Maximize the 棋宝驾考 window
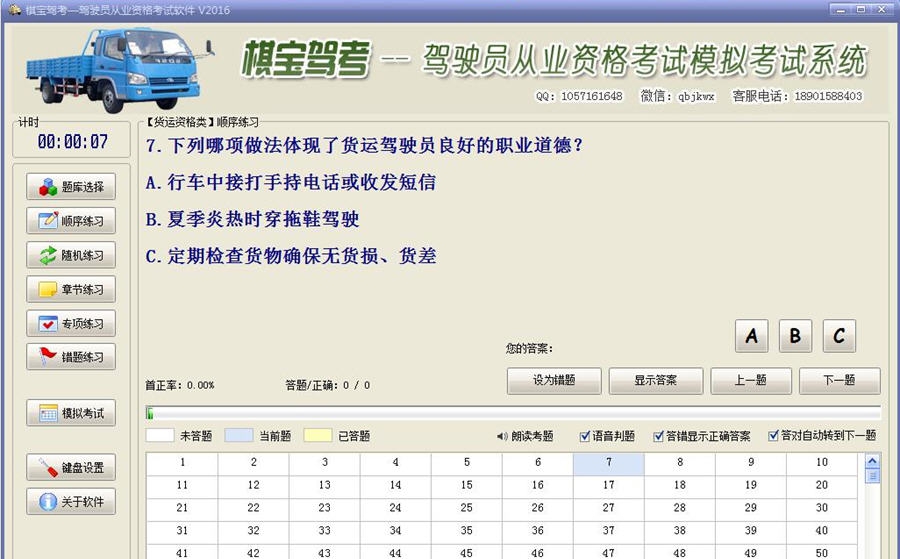Viewport: 900px width, 559px height. coord(860,9)
